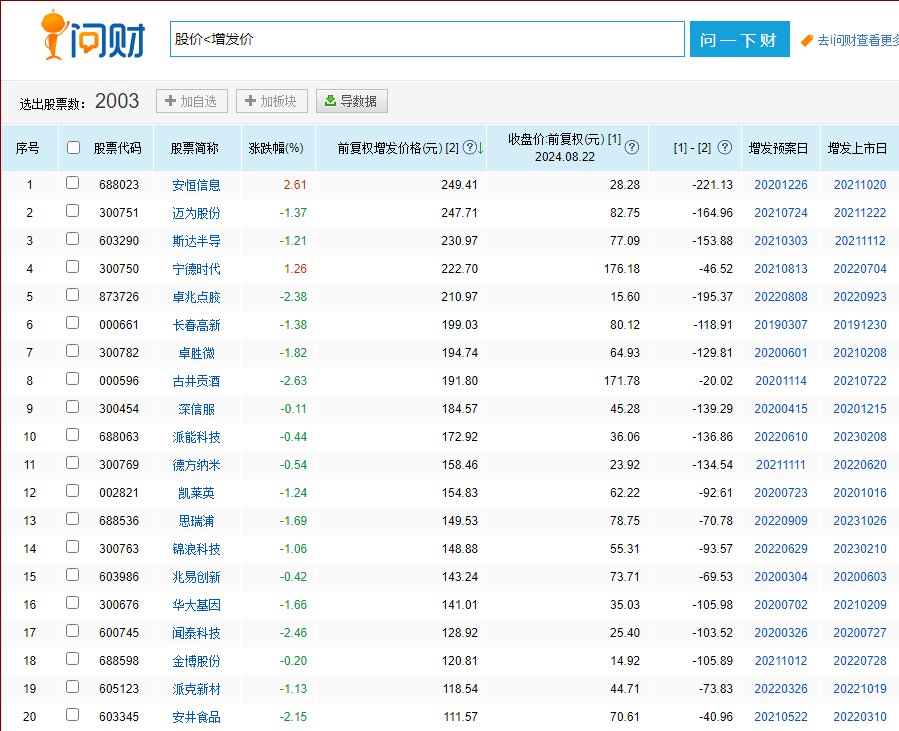This screenshot has height=731, width=899.
Task: Click the 问财 logo
Action: [93, 36]
